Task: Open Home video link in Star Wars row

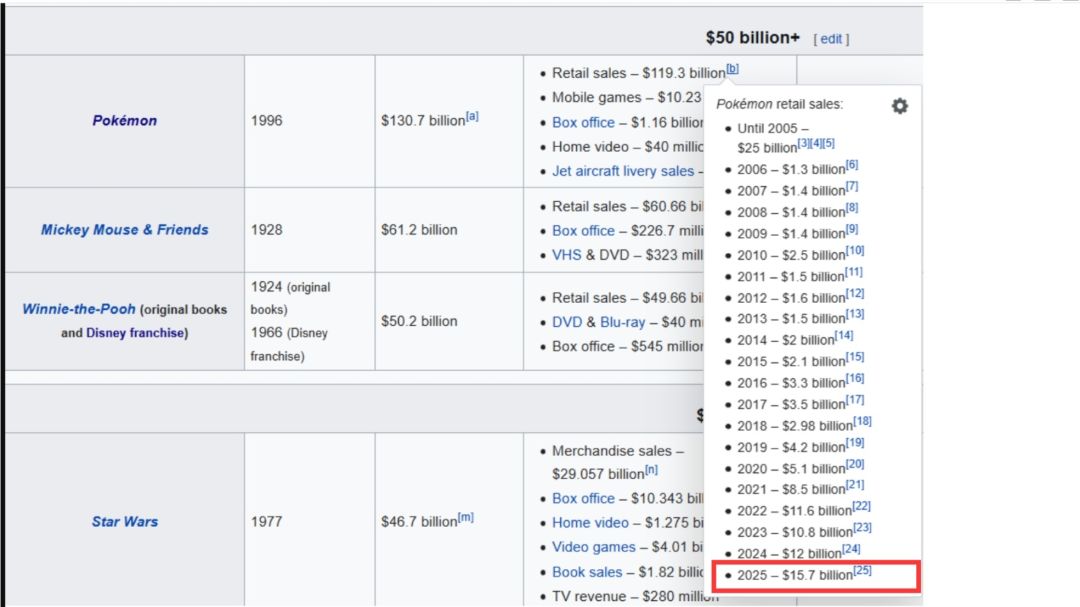Action: pos(590,523)
